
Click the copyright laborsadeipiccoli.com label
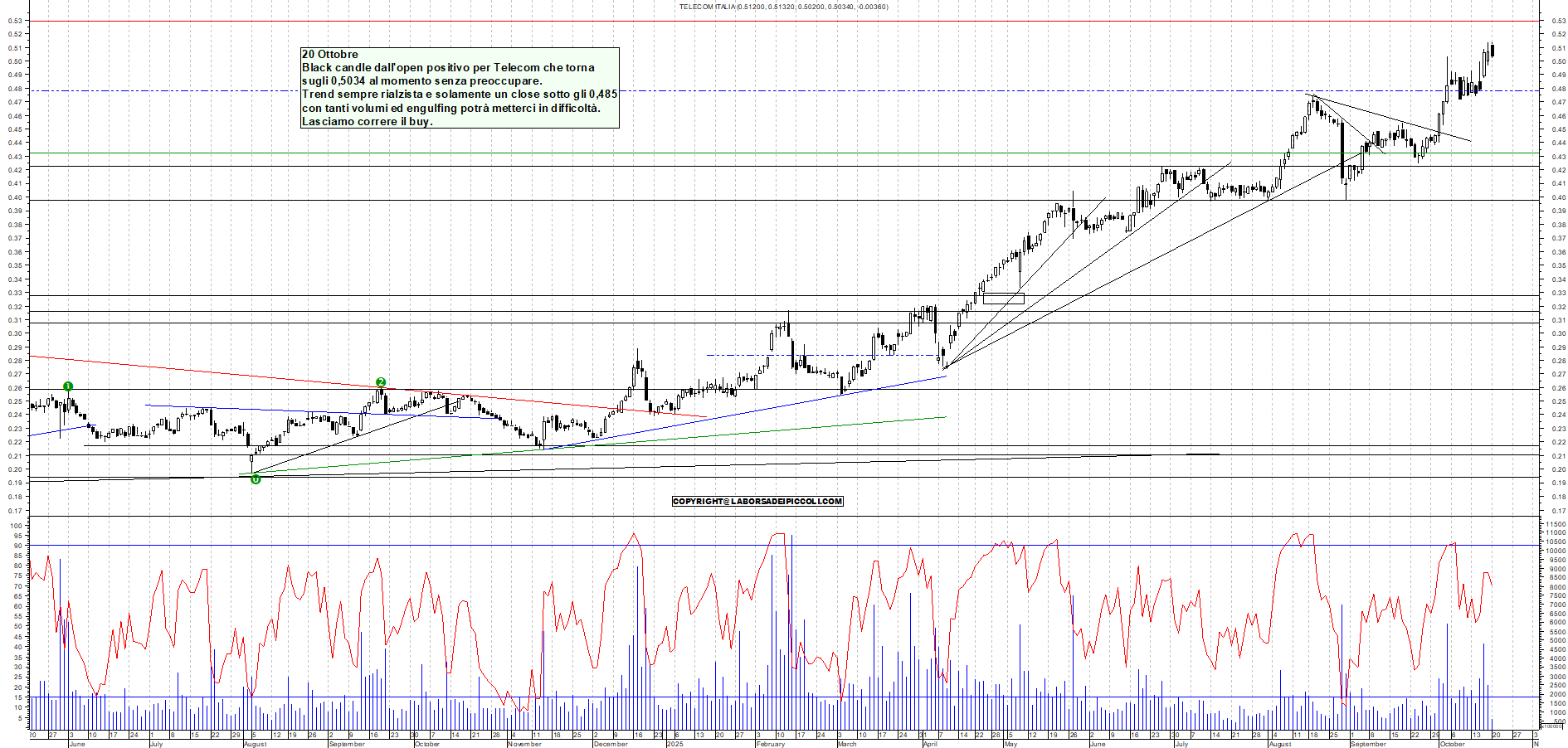pyautogui.click(x=757, y=501)
